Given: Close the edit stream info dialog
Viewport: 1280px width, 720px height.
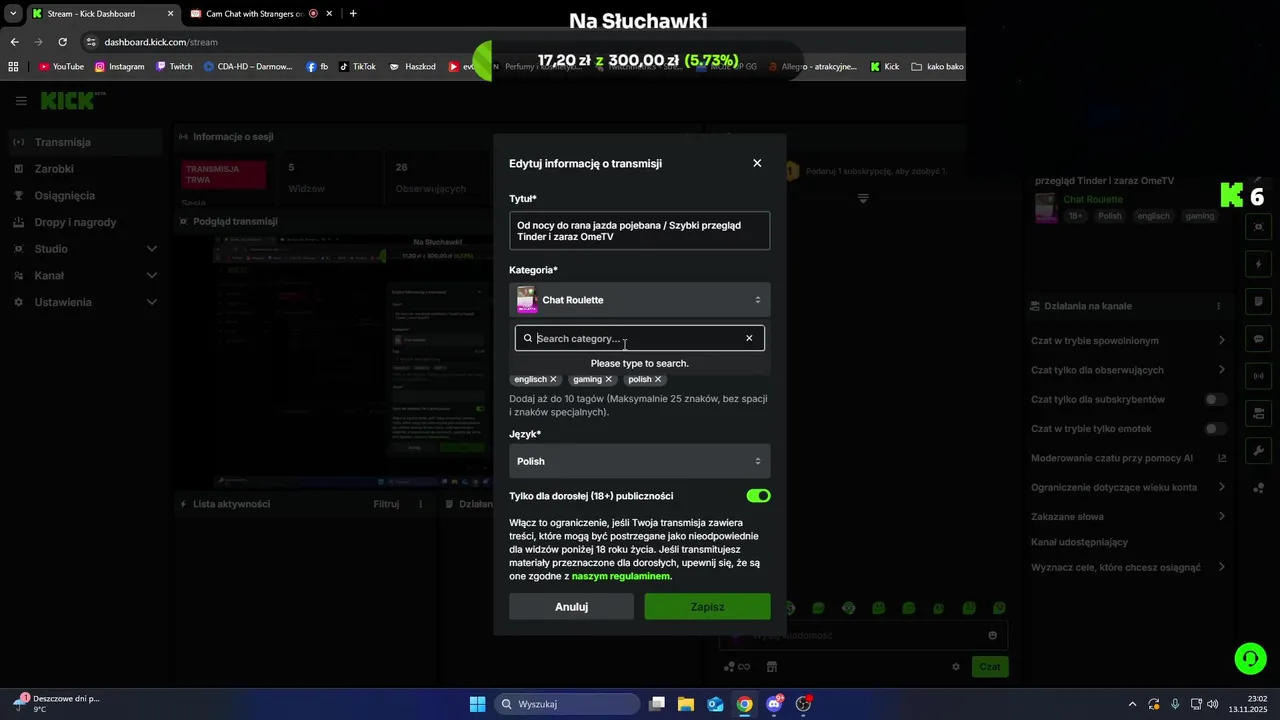Looking at the screenshot, I should click(757, 163).
